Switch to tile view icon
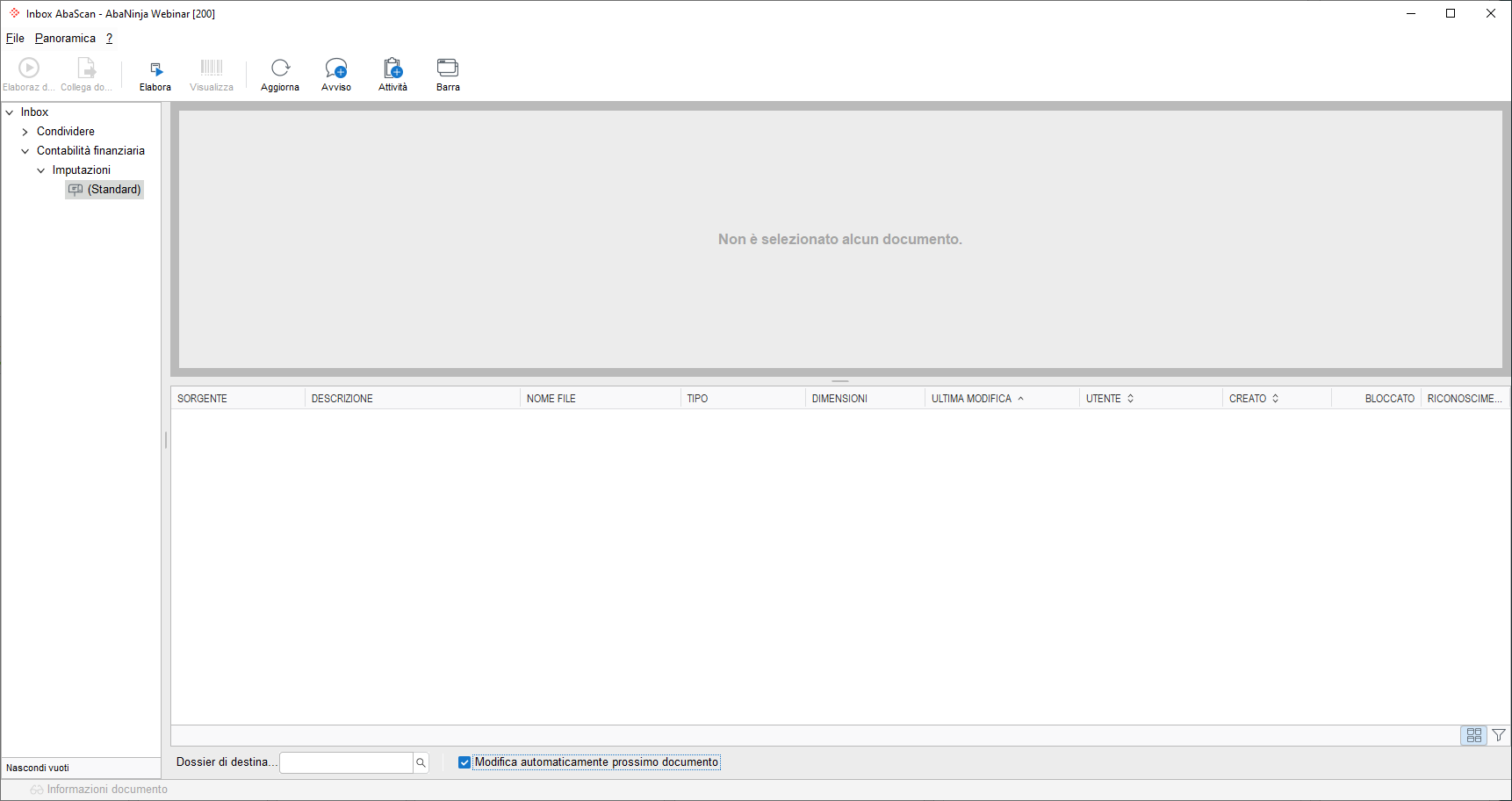The image size is (1512, 801). (1474, 735)
